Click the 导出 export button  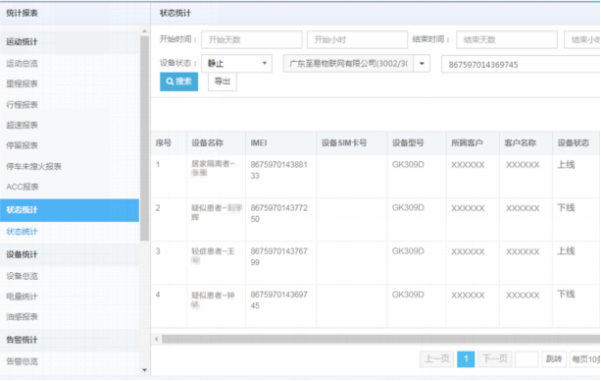pos(222,82)
